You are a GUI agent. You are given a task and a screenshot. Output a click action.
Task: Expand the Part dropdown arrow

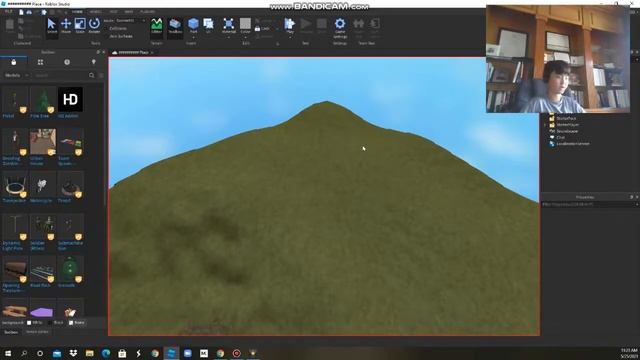[x=193, y=37]
